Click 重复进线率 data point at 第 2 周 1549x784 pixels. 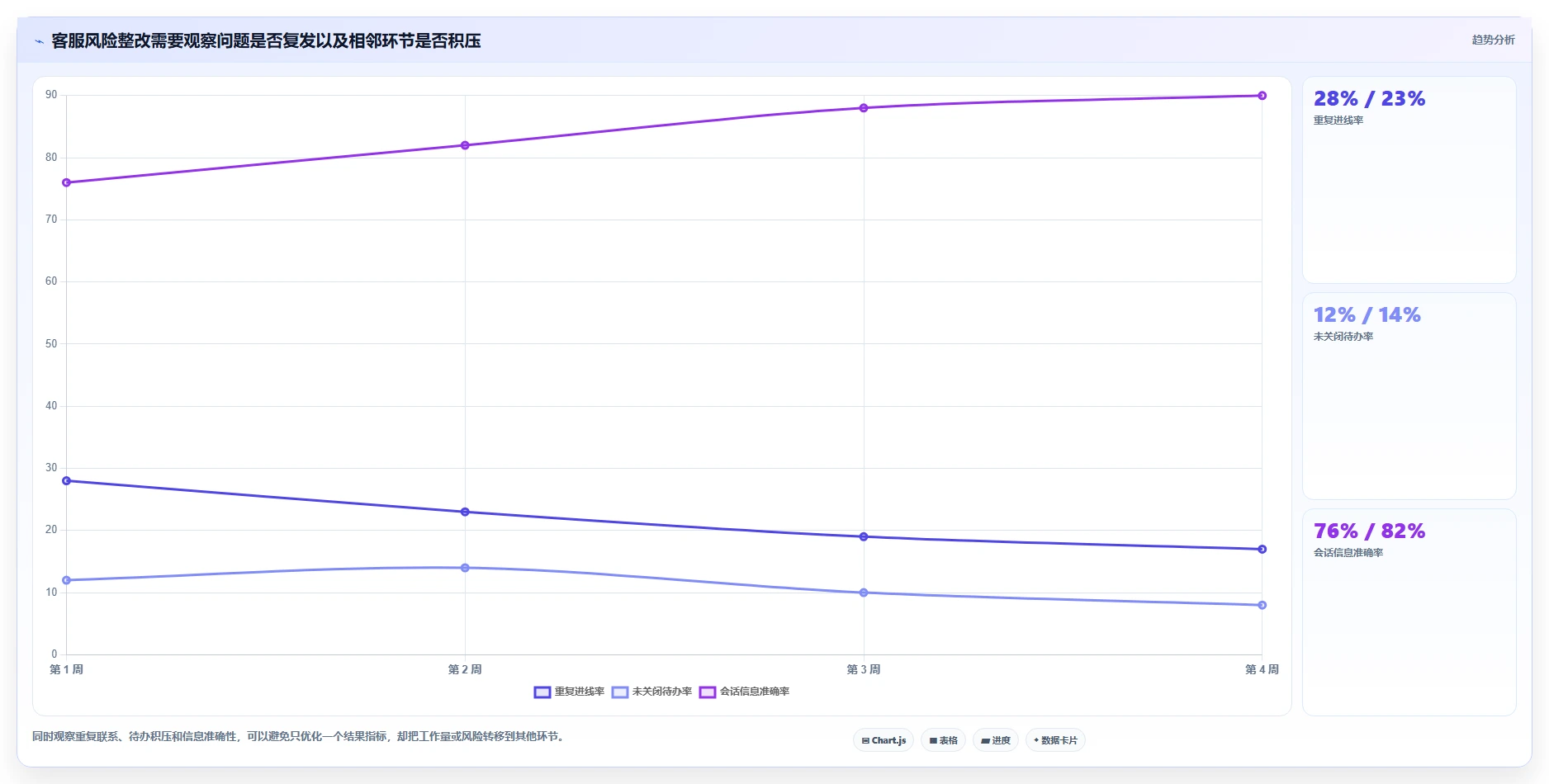465,512
